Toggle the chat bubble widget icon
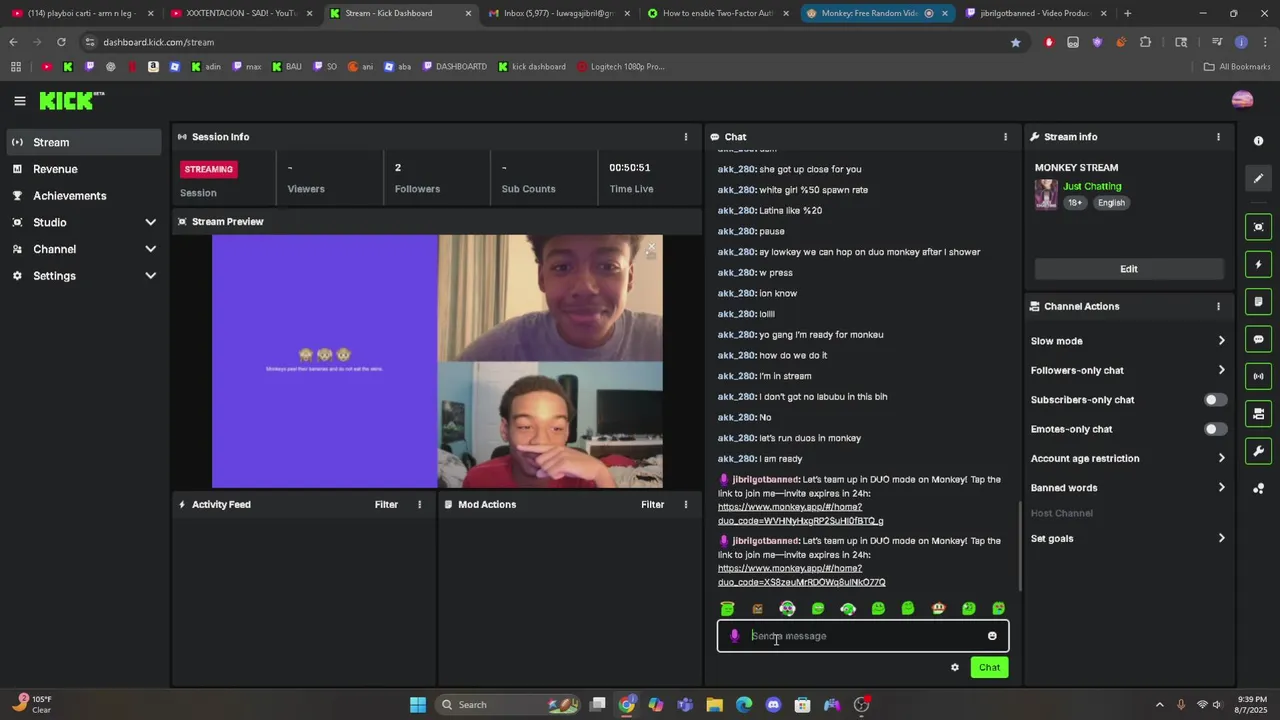1280x720 pixels. click(1259, 340)
